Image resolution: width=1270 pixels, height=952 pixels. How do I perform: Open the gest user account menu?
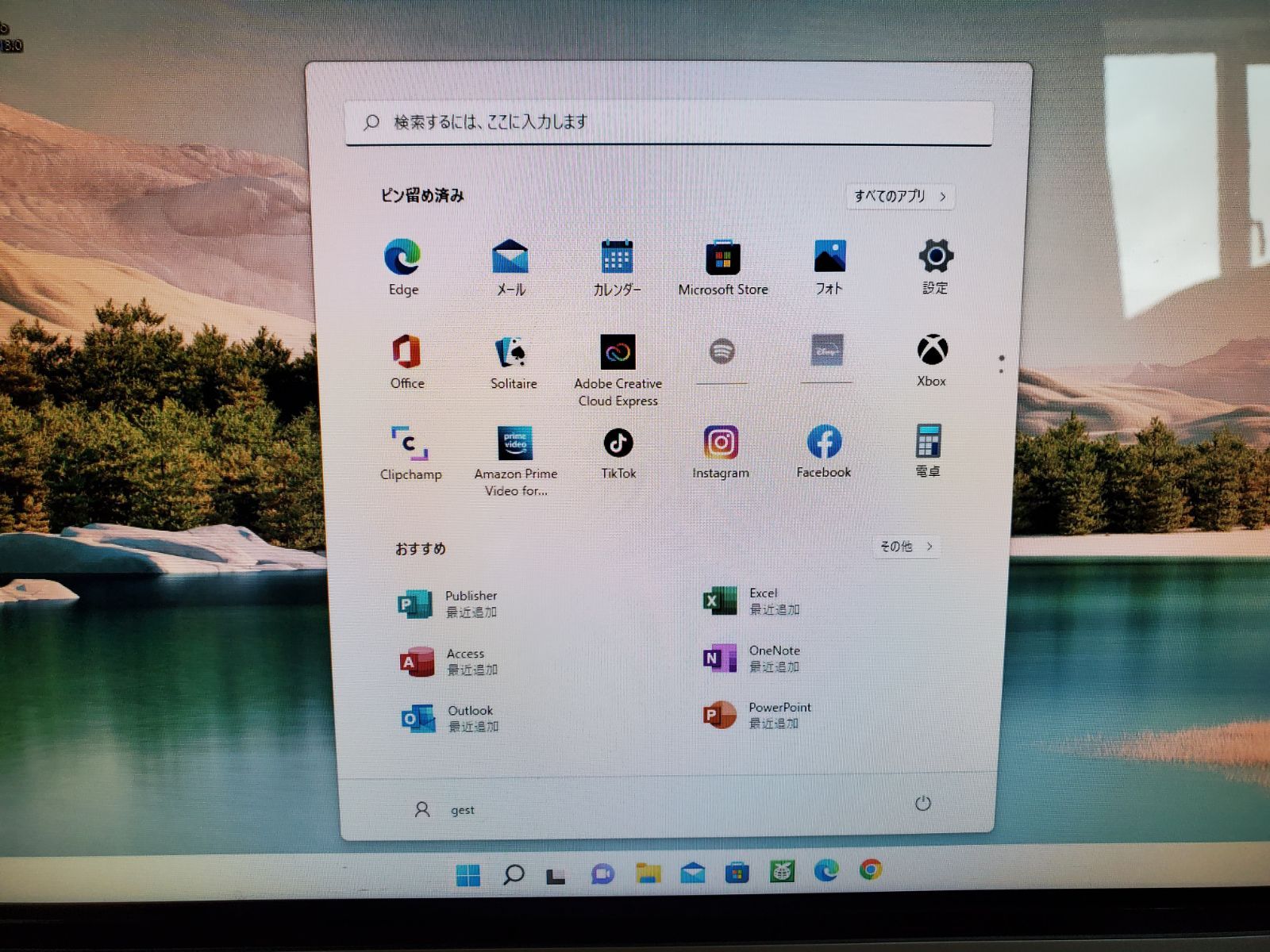pos(444,810)
